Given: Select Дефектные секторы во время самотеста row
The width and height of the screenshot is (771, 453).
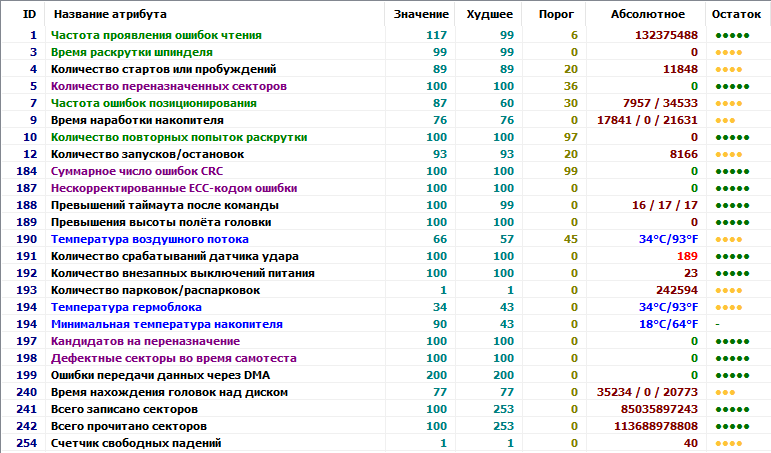Looking at the screenshot, I should pos(386,358).
